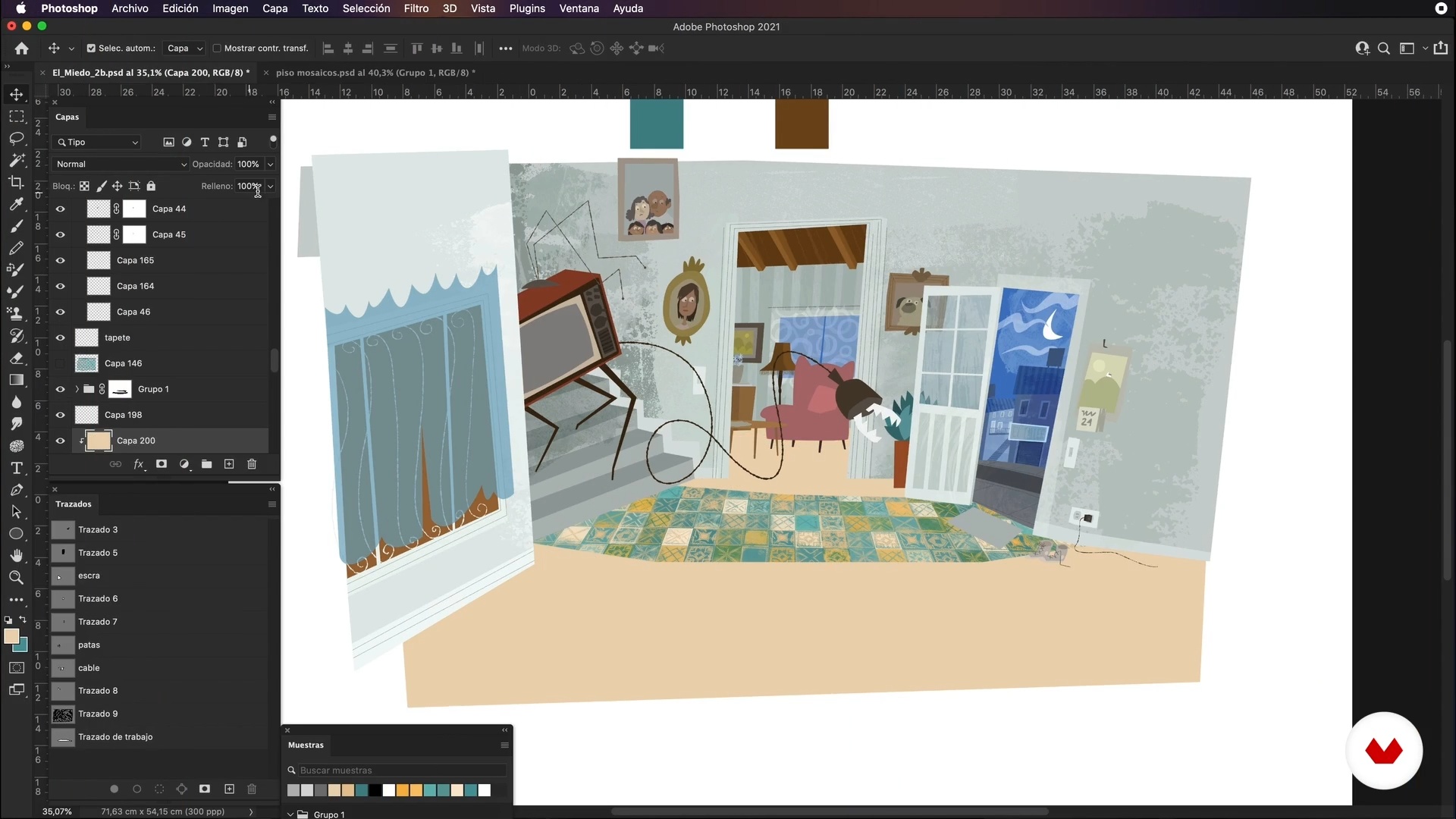The height and width of the screenshot is (819, 1456).
Task: Open search magnifier in top right
Action: [1384, 49]
